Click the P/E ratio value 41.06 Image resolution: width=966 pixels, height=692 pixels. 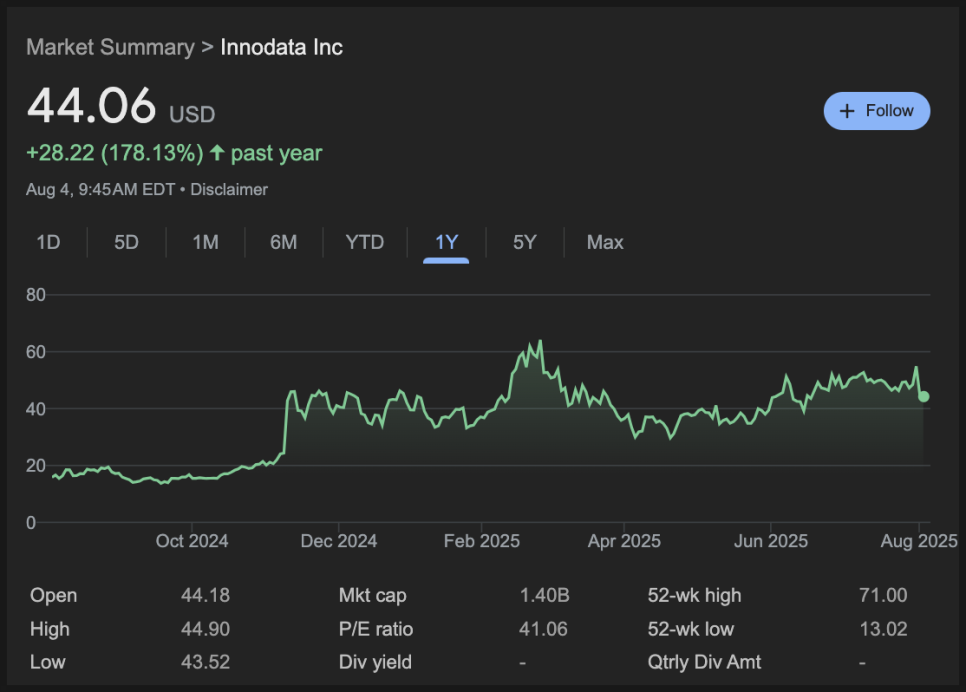tap(543, 629)
